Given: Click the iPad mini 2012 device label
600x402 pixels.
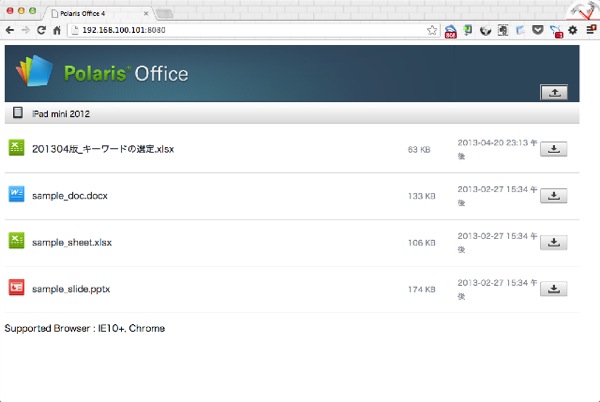Looking at the screenshot, I should coord(61,114).
